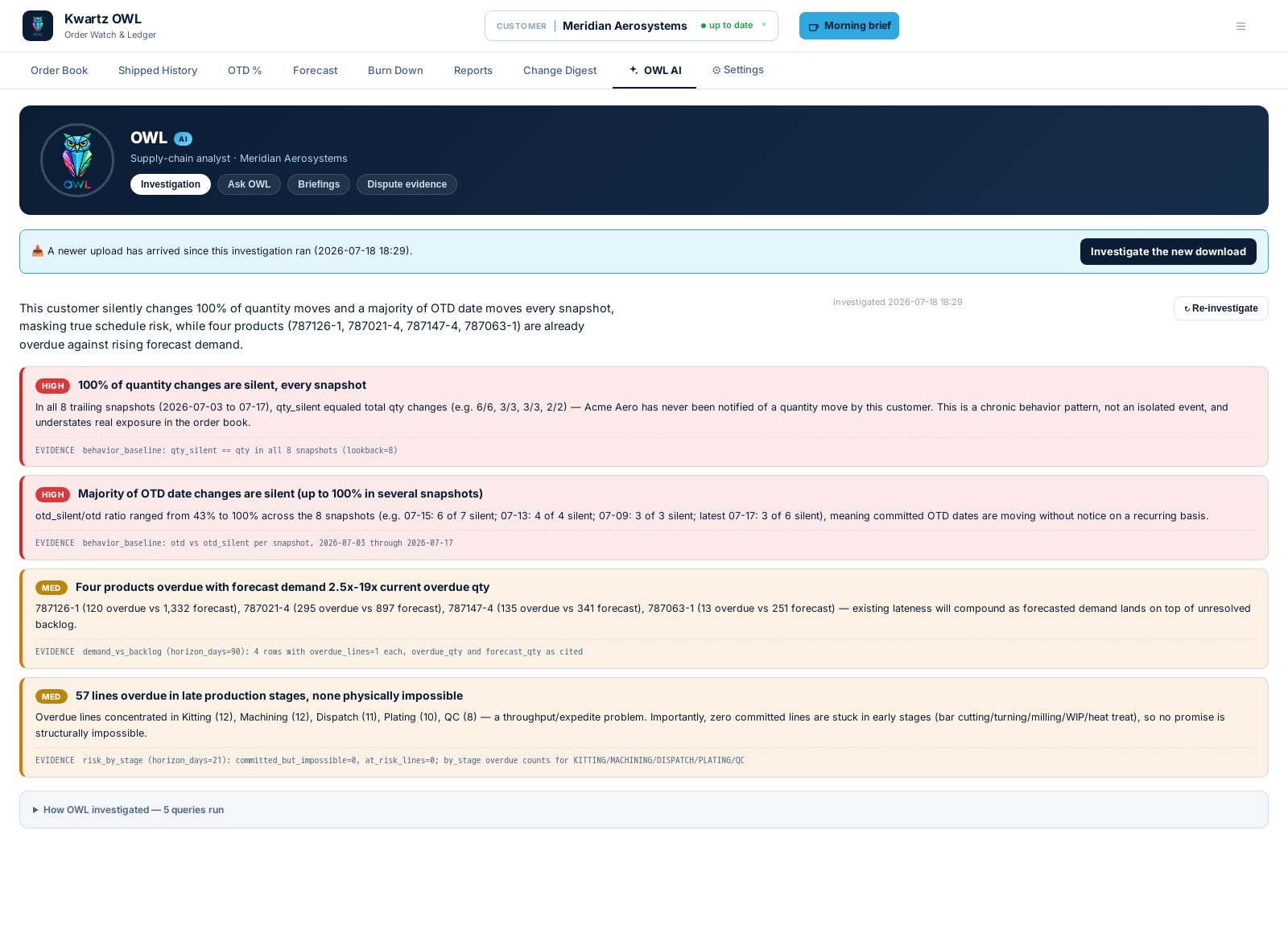Click title '100% of quantity changes are silent'

click(222, 385)
